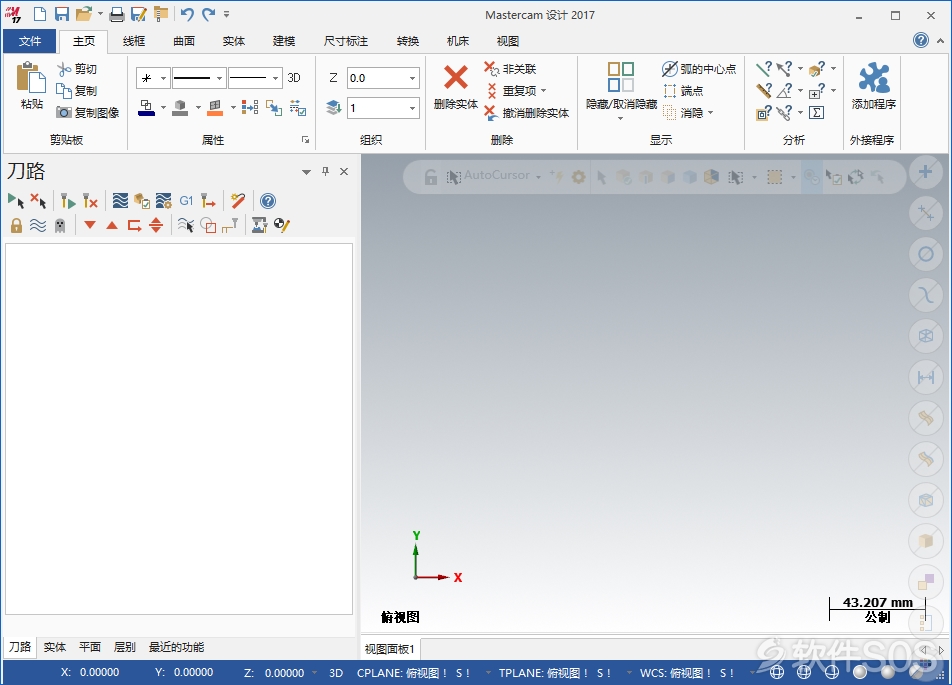Switch to the 尺寸标注 ribbon tab
Image resolution: width=952 pixels, height=685 pixels.
click(345, 41)
